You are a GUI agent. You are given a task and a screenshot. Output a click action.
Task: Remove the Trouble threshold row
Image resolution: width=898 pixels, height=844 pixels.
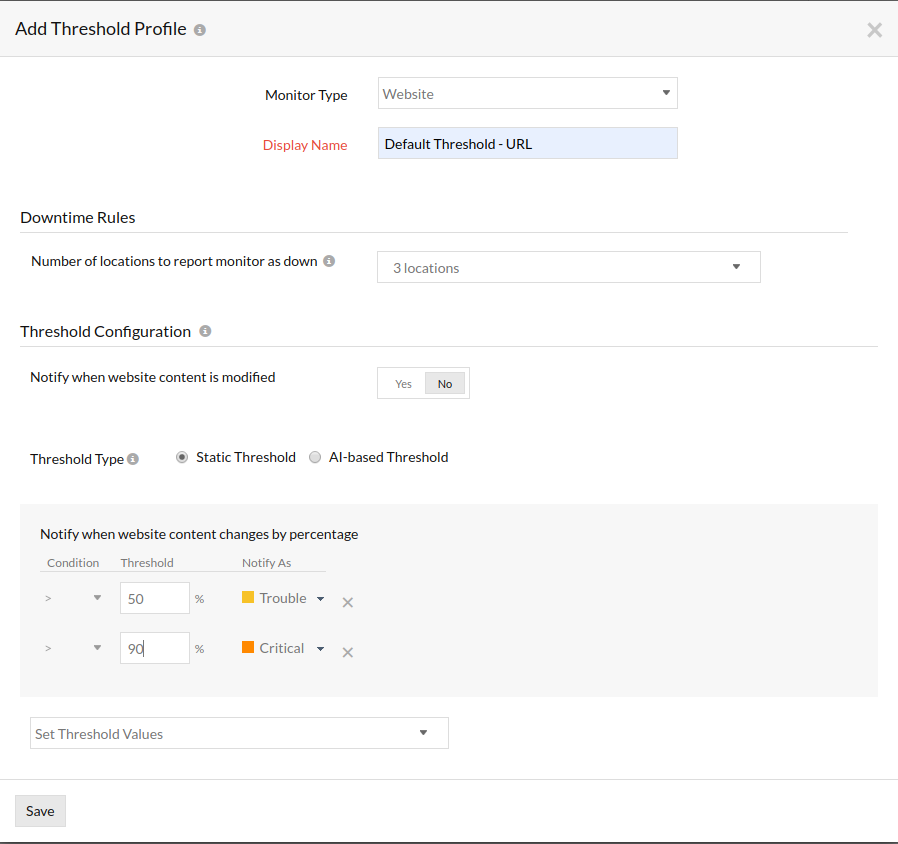tap(348, 602)
